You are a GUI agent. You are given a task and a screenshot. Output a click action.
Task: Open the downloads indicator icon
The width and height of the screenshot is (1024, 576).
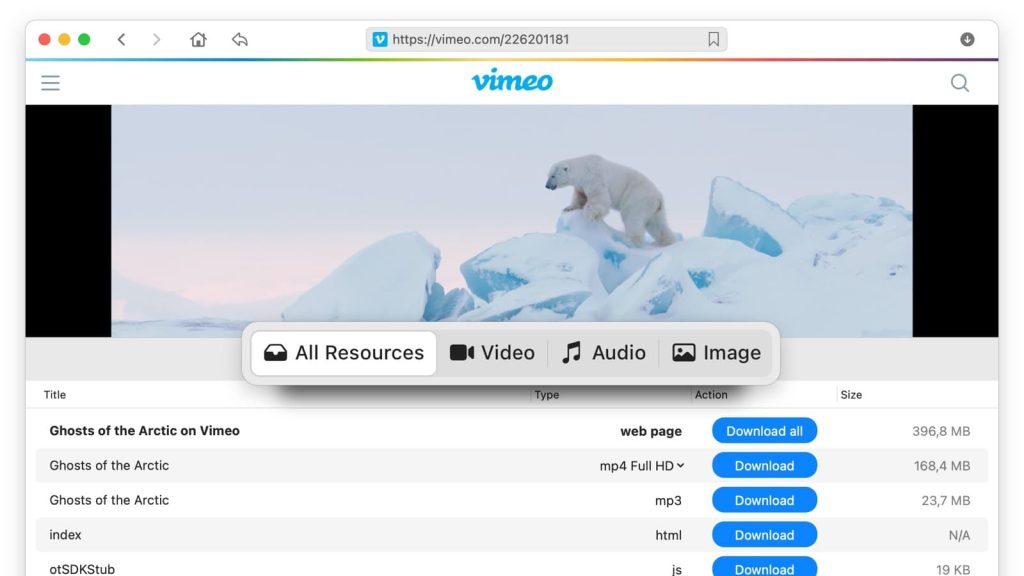tap(967, 39)
